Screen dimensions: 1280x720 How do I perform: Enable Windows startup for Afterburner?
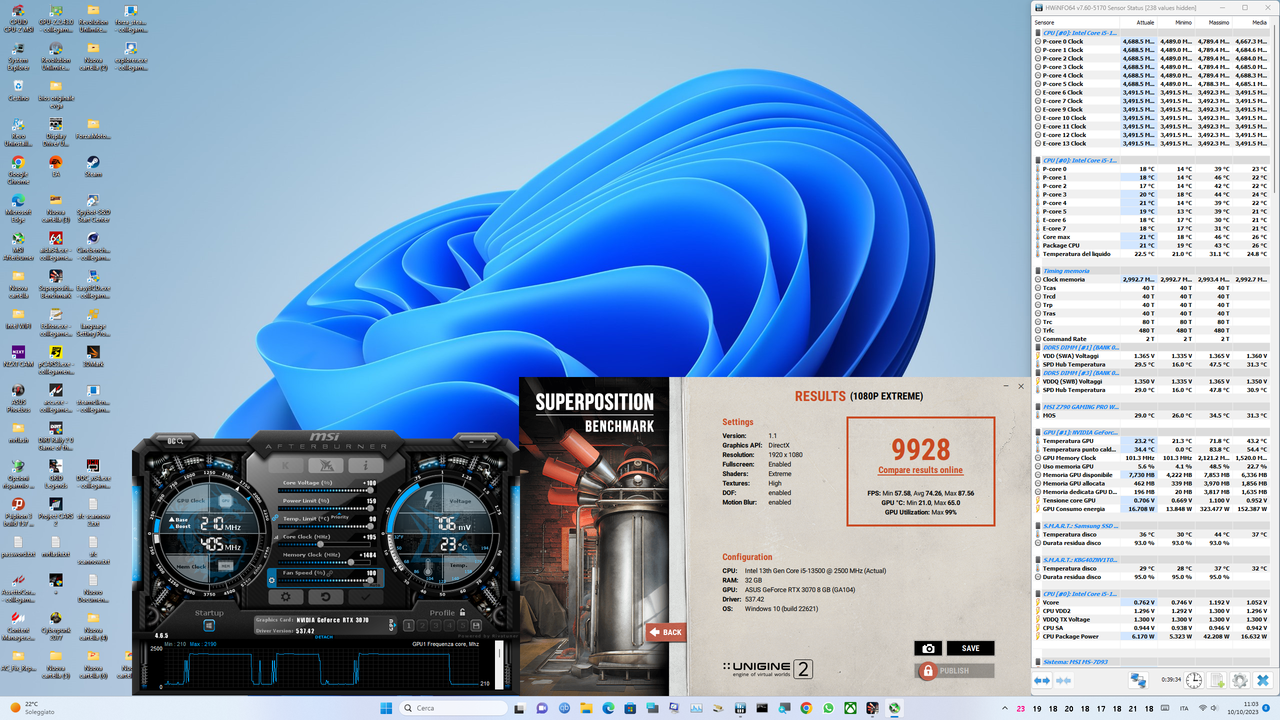[208, 623]
